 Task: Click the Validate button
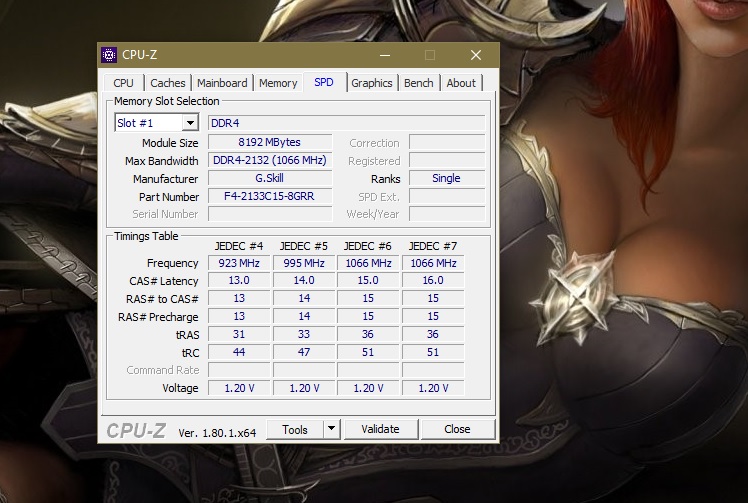tap(381, 429)
